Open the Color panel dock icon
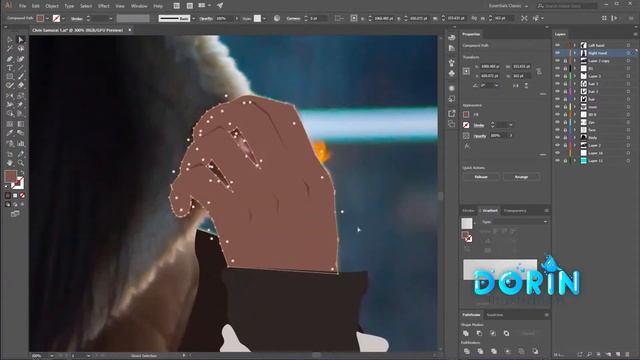This screenshot has width=640, height=360. [x=452, y=38]
